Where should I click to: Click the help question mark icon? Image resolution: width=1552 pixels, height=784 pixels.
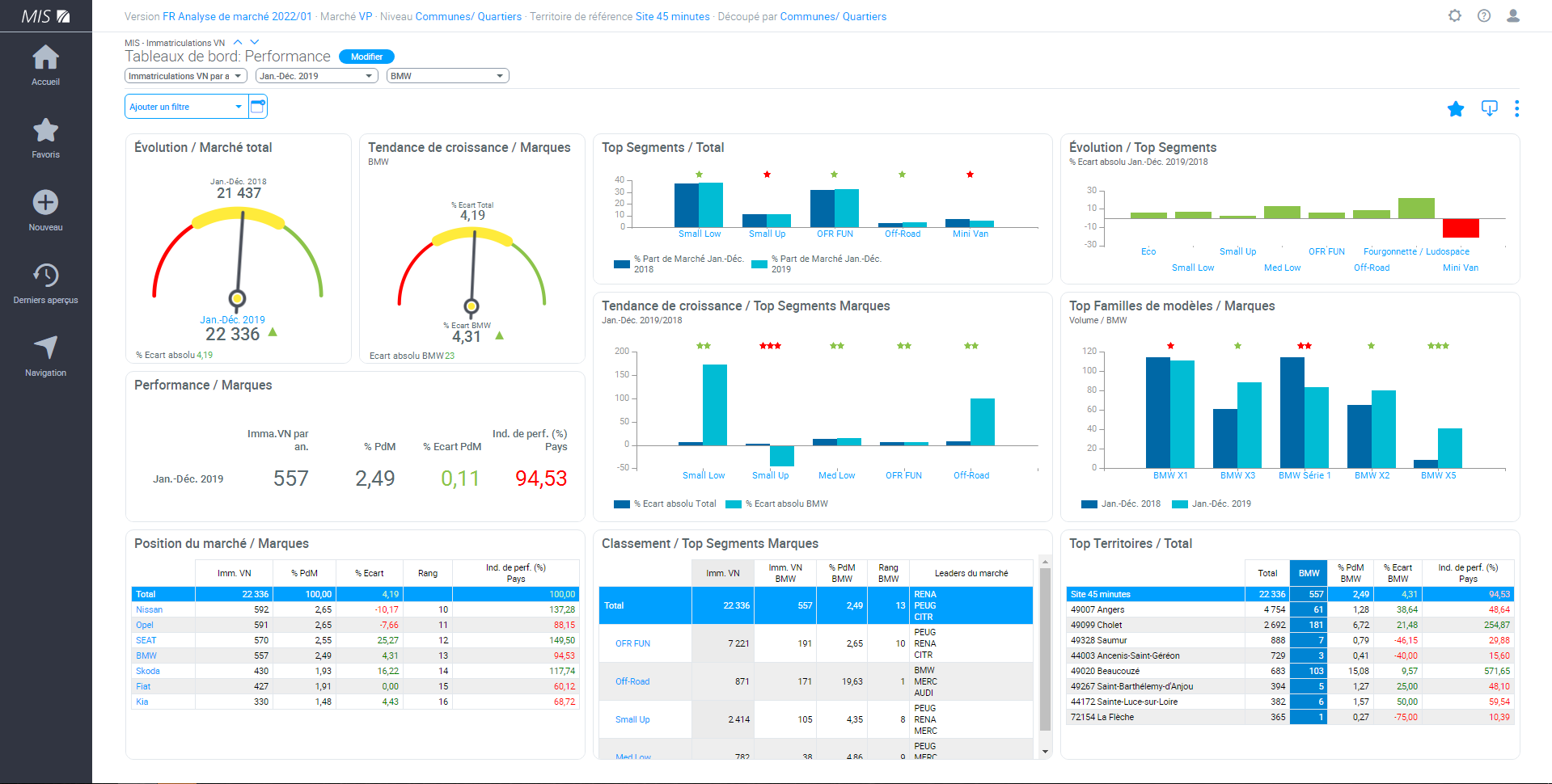[1484, 16]
